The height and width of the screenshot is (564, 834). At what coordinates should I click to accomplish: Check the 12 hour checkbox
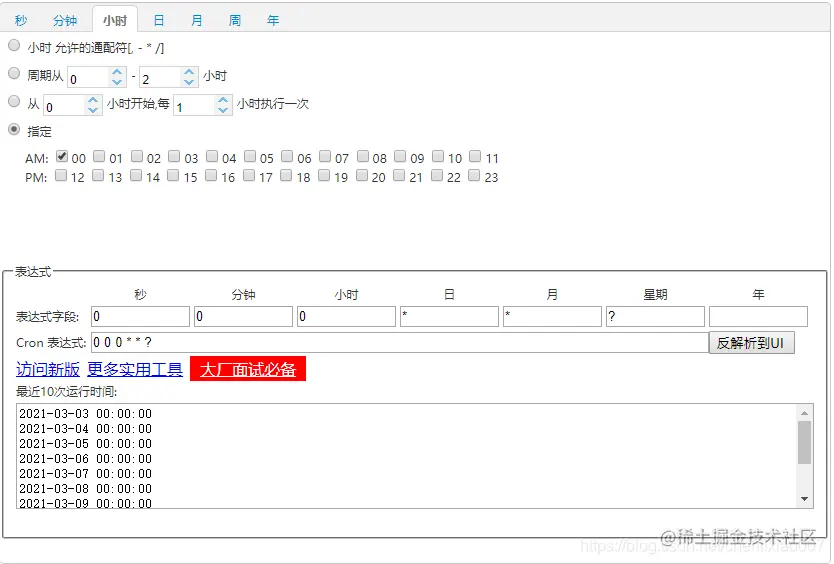(x=61, y=175)
